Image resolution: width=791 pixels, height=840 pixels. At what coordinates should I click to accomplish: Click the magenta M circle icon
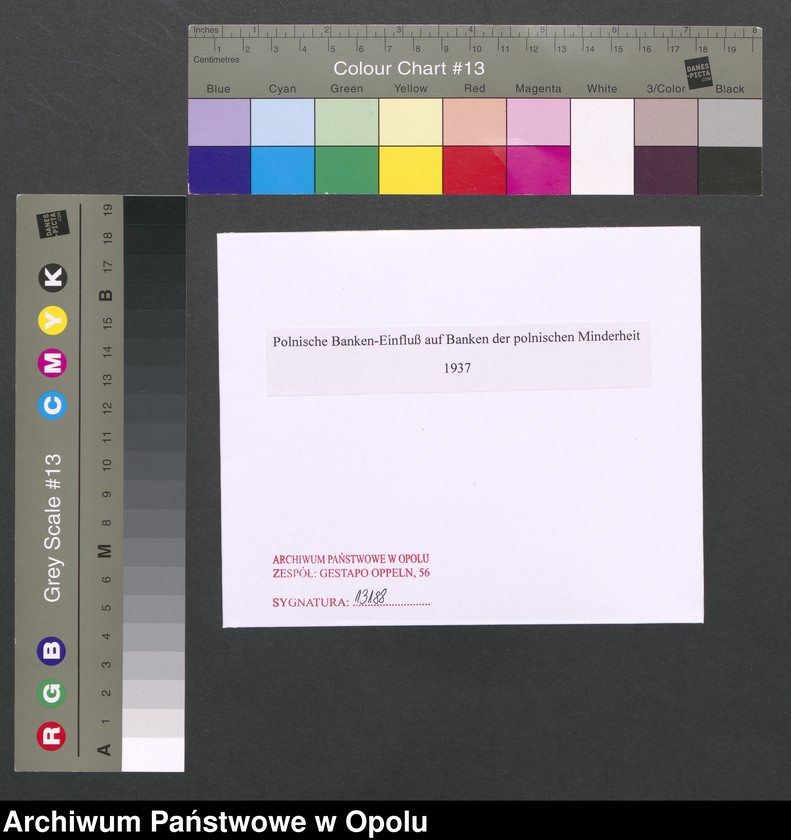(x=52, y=363)
